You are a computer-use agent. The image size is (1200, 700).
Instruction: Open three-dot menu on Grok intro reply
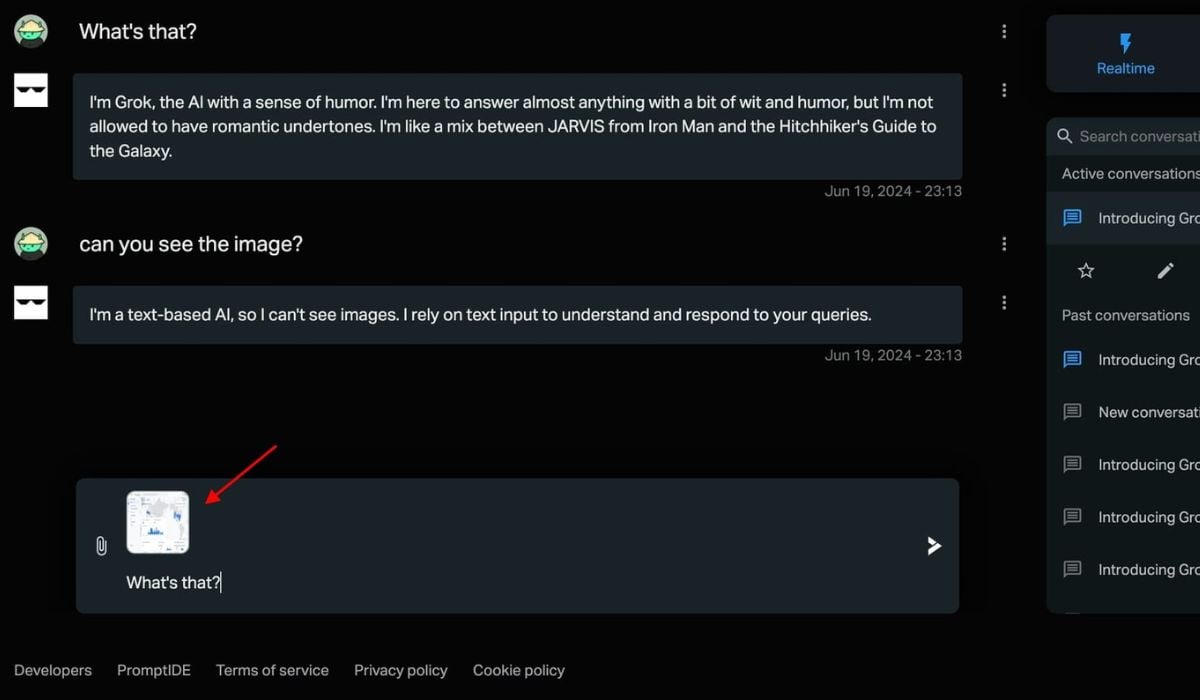(1004, 90)
